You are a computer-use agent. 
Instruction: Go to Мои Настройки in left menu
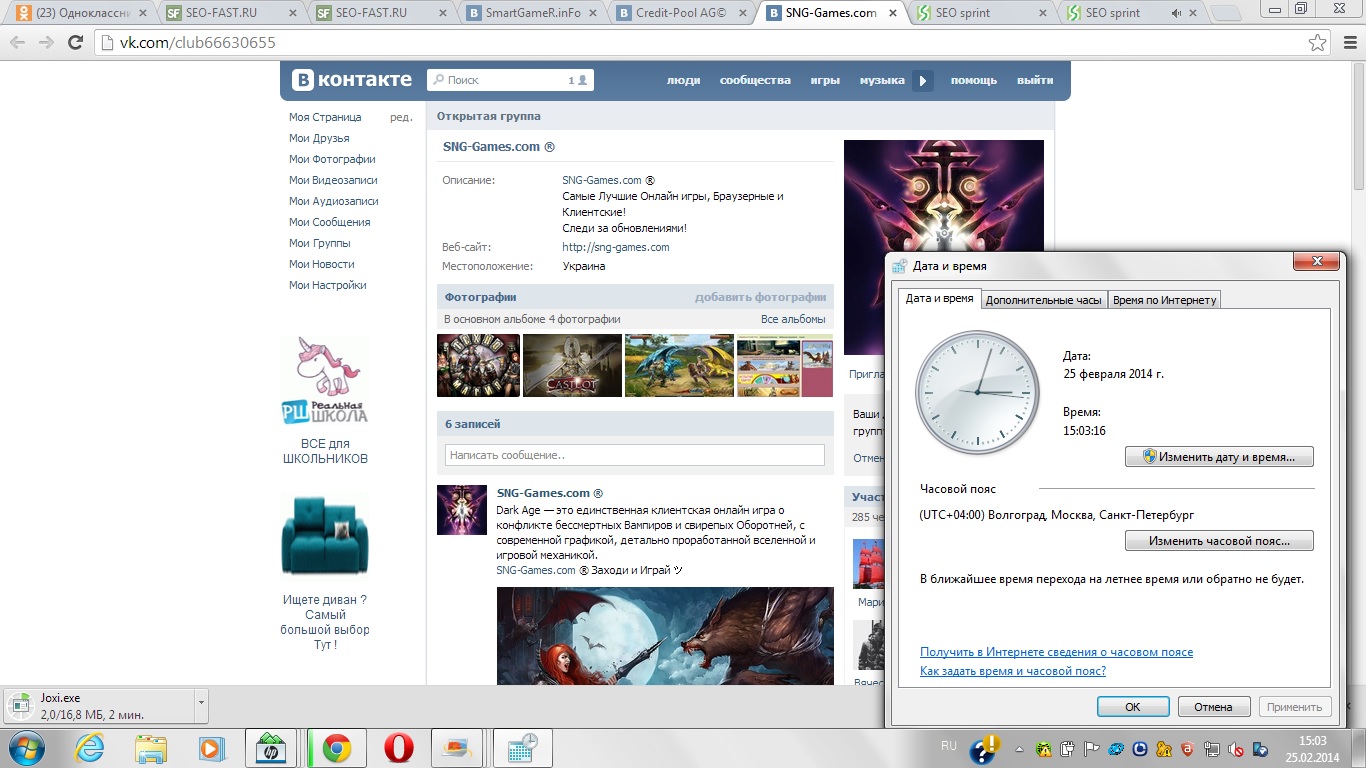tap(328, 285)
